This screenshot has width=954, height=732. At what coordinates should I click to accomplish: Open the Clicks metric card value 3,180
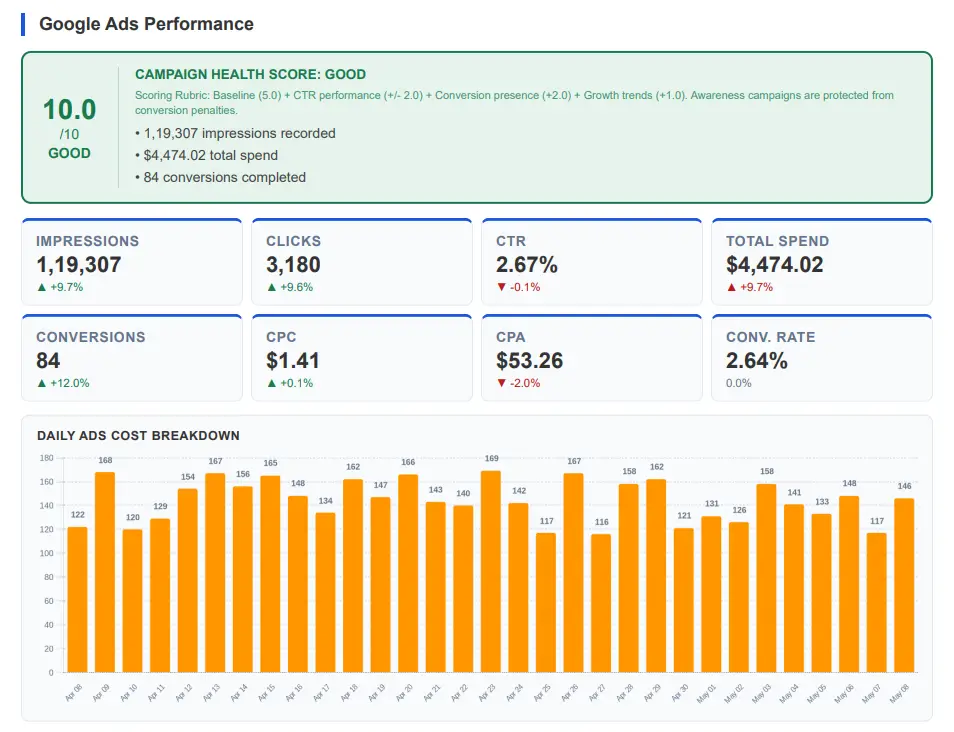[293, 265]
